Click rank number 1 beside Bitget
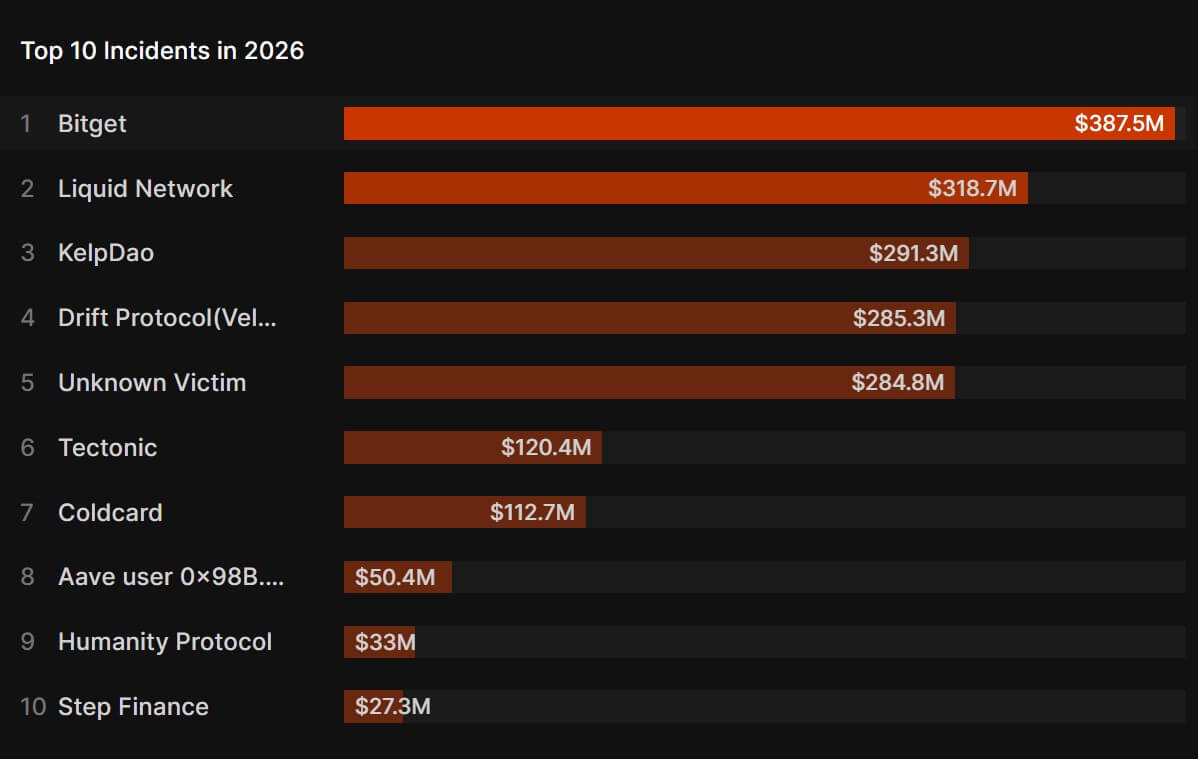 click(x=26, y=123)
